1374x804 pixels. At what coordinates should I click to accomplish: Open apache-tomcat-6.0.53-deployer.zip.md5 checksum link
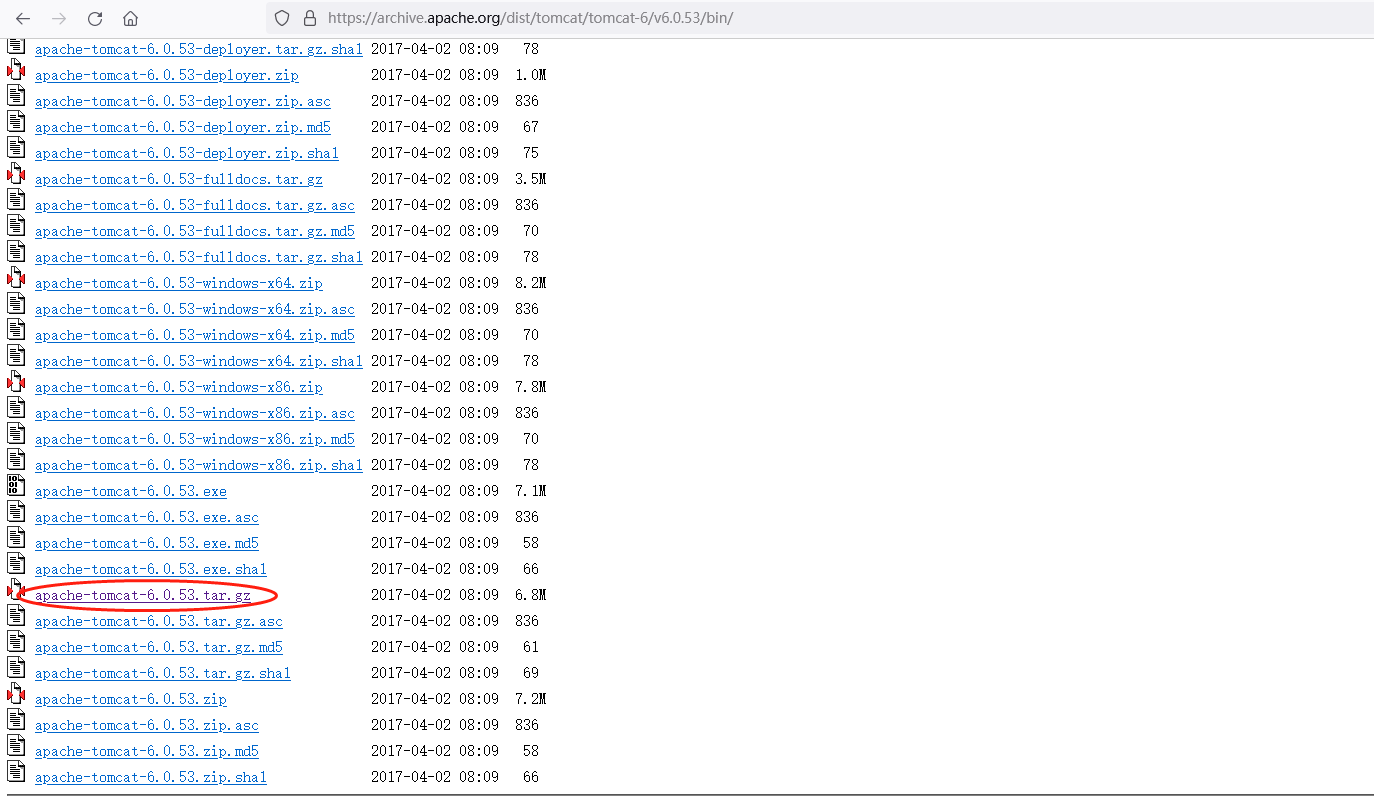pos(183,127)
